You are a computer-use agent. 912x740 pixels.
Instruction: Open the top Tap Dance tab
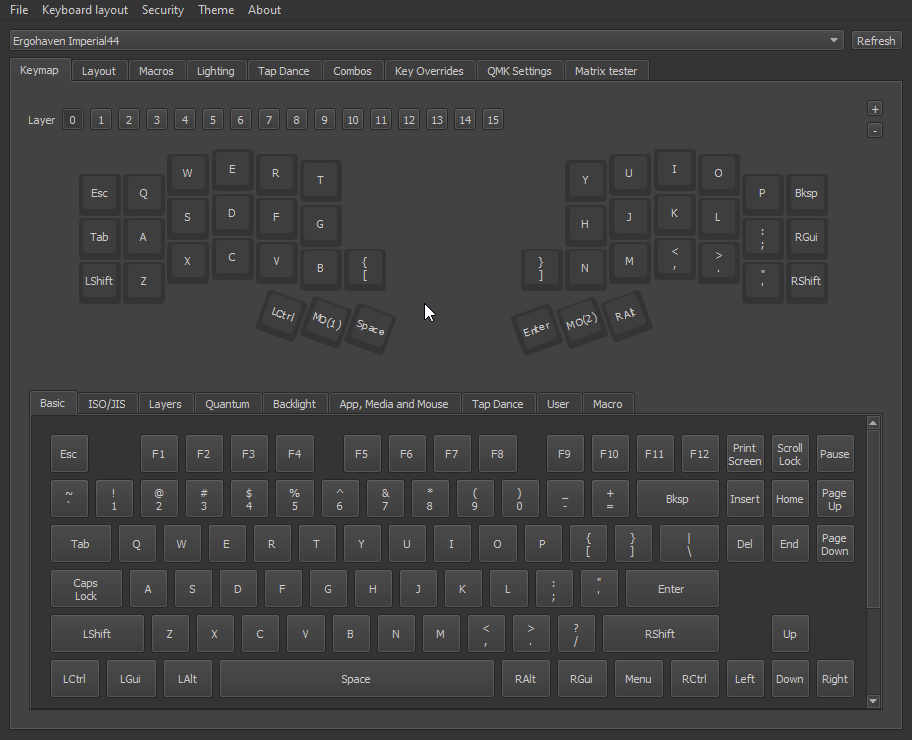(x=283, y=71)
